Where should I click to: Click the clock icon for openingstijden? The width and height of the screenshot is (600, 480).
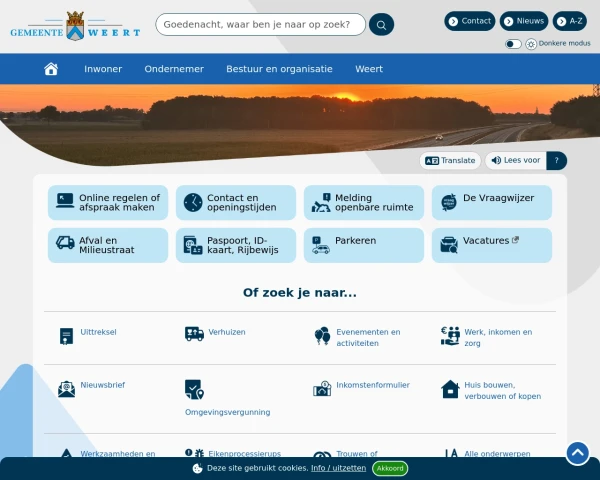click(193, 202)
